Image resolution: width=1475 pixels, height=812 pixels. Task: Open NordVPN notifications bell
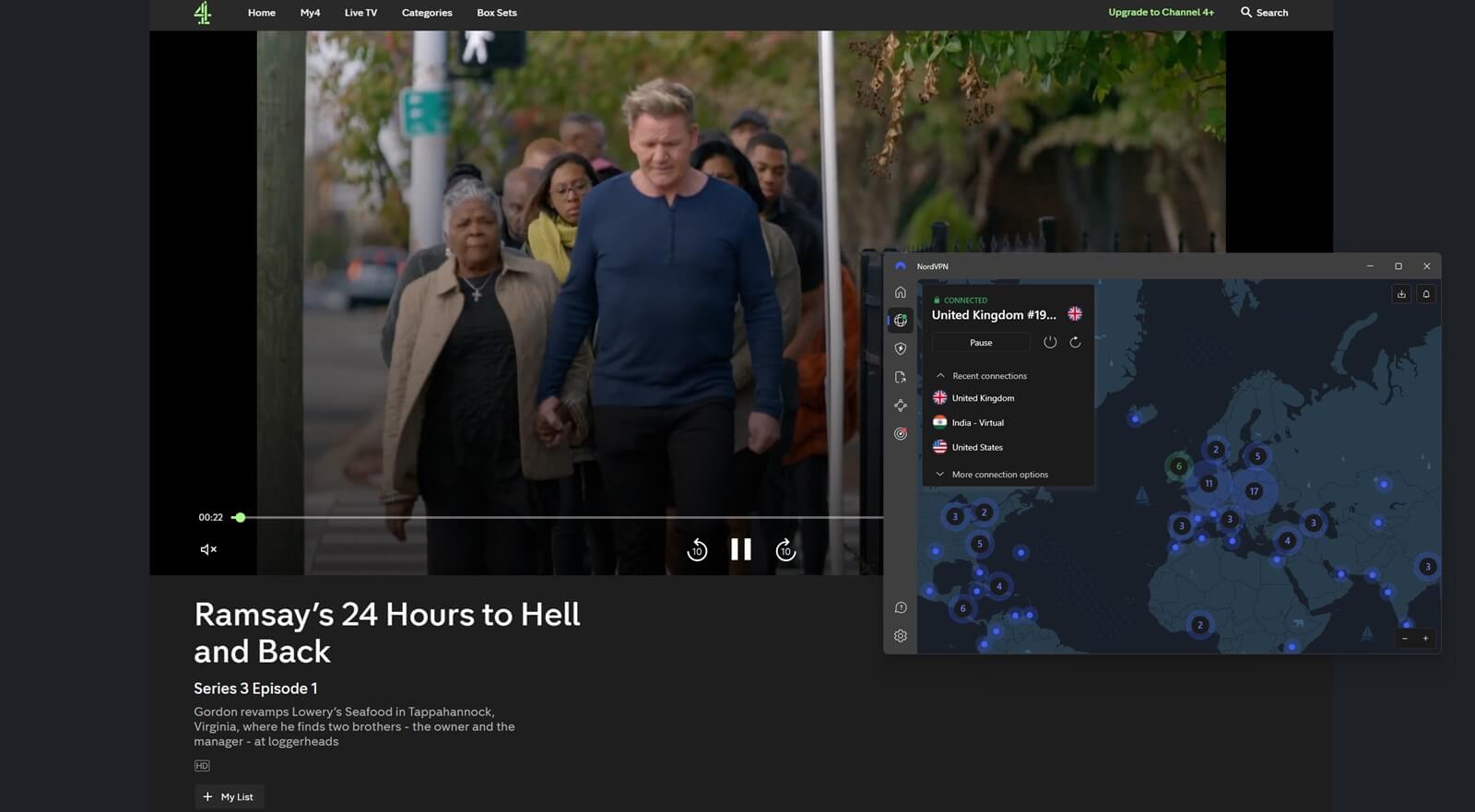(1426, 294)
